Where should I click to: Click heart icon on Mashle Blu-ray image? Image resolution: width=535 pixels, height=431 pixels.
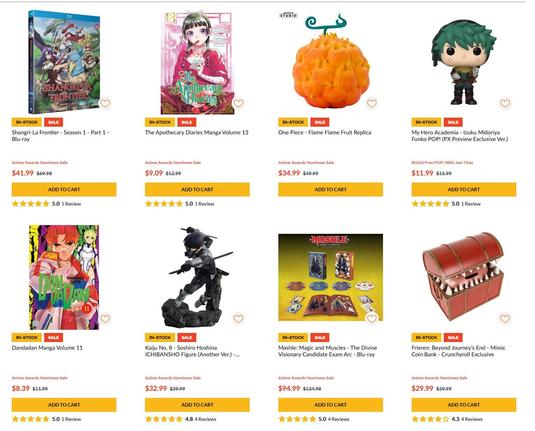(x=372, y=318)
